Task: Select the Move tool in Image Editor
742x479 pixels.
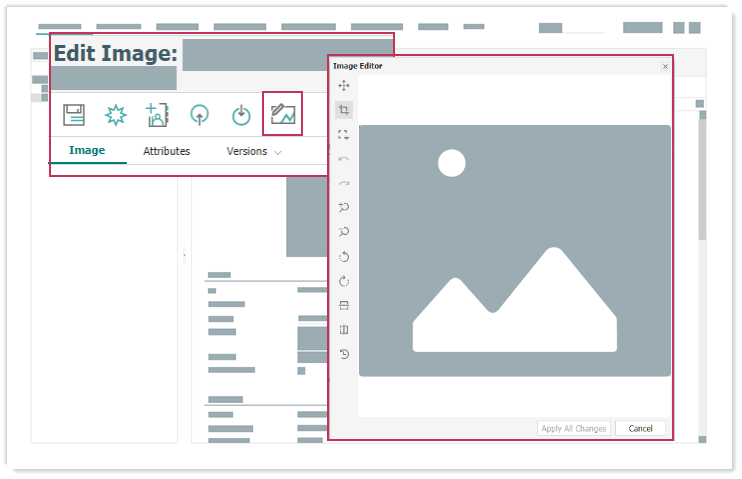Action: coord(344,86)
